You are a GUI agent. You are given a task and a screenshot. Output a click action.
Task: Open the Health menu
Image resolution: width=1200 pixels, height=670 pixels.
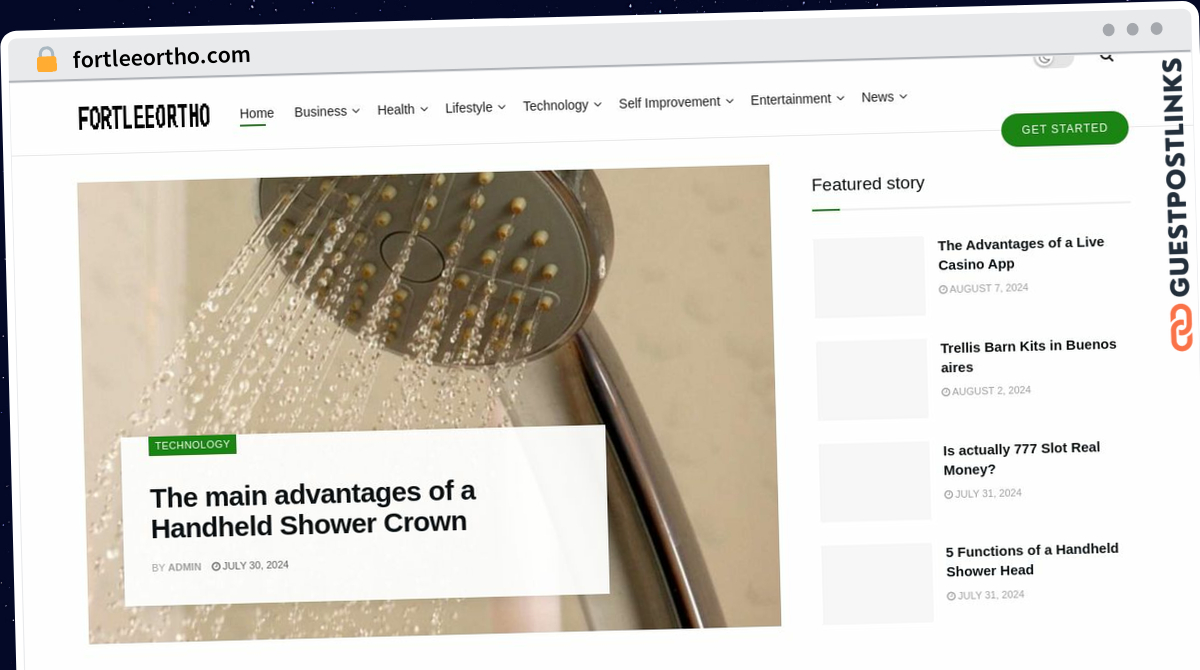click(402, 109)
